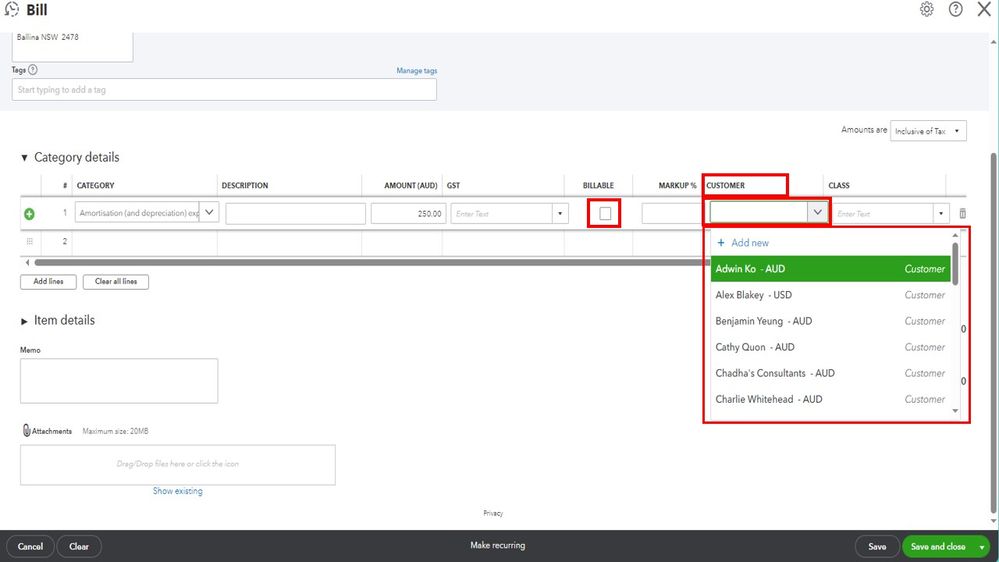
Task: Click the Clear button in footer
Action: pyautogui.click(x=79, y=547)
